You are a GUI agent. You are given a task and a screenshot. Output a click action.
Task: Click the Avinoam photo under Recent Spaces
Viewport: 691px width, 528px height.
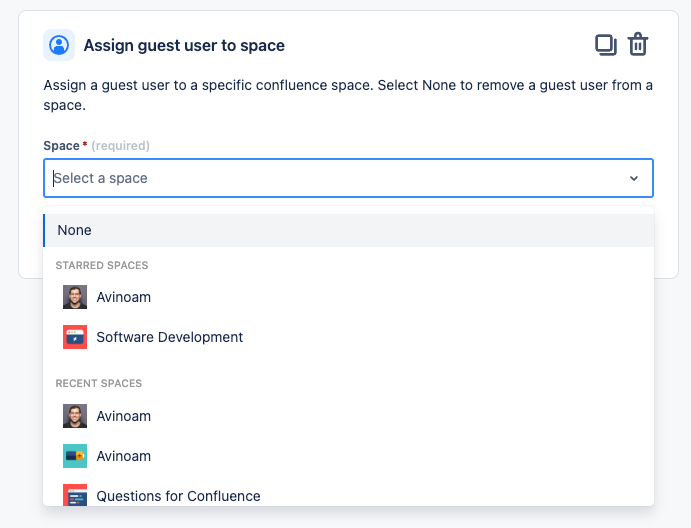click(75, 416)
